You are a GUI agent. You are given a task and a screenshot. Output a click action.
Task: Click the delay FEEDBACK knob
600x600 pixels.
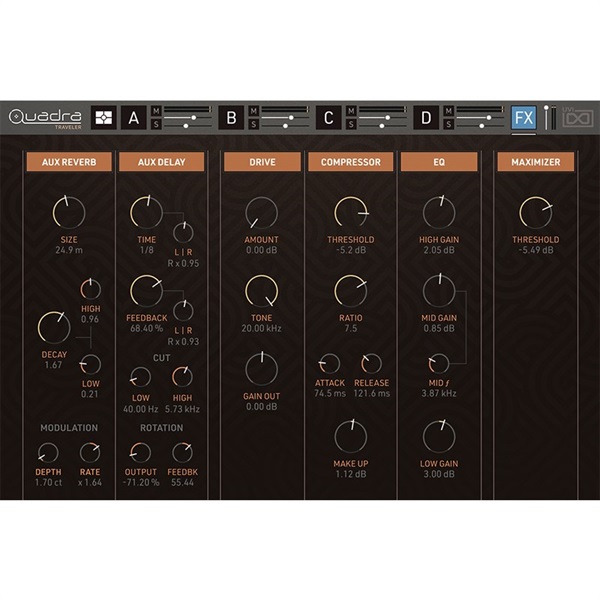(x=146, y=291)
